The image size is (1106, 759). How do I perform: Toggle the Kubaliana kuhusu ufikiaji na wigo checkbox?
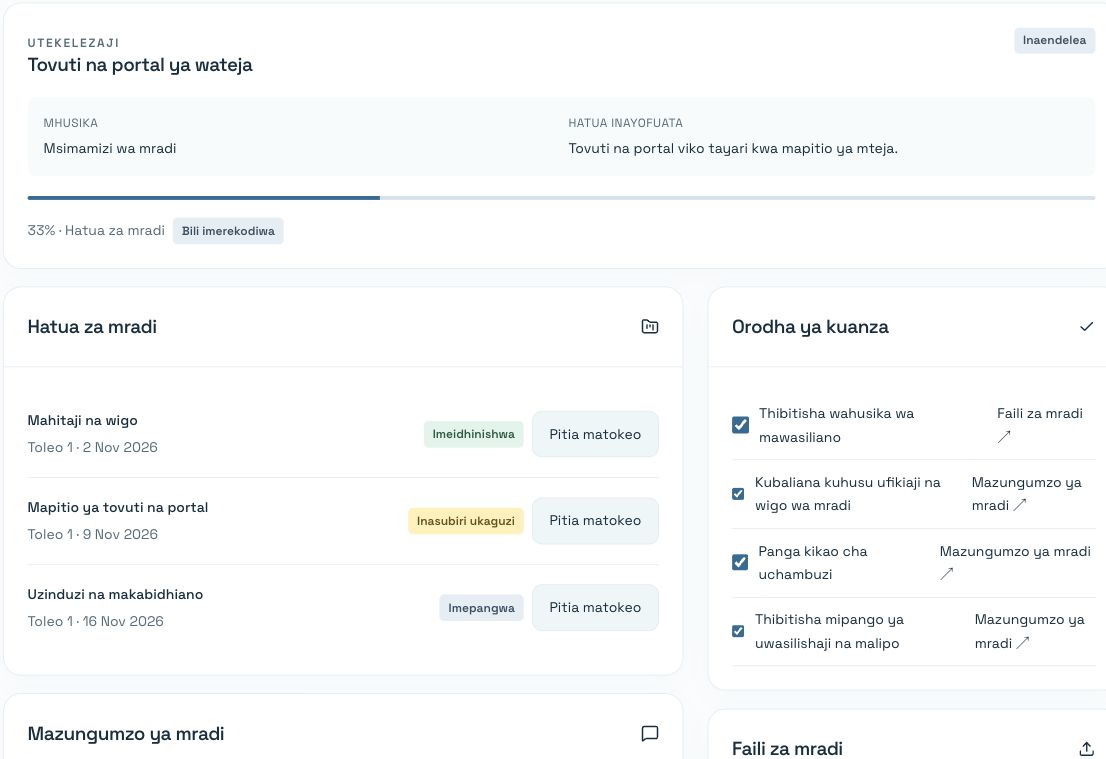[x=738, y=494]
